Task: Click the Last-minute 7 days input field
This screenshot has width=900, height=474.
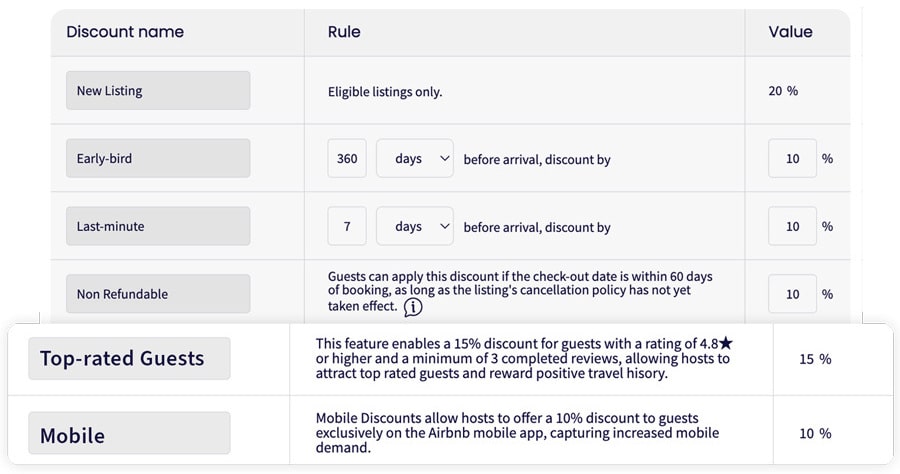Action: pyautogui.click(x=347, y=226)
